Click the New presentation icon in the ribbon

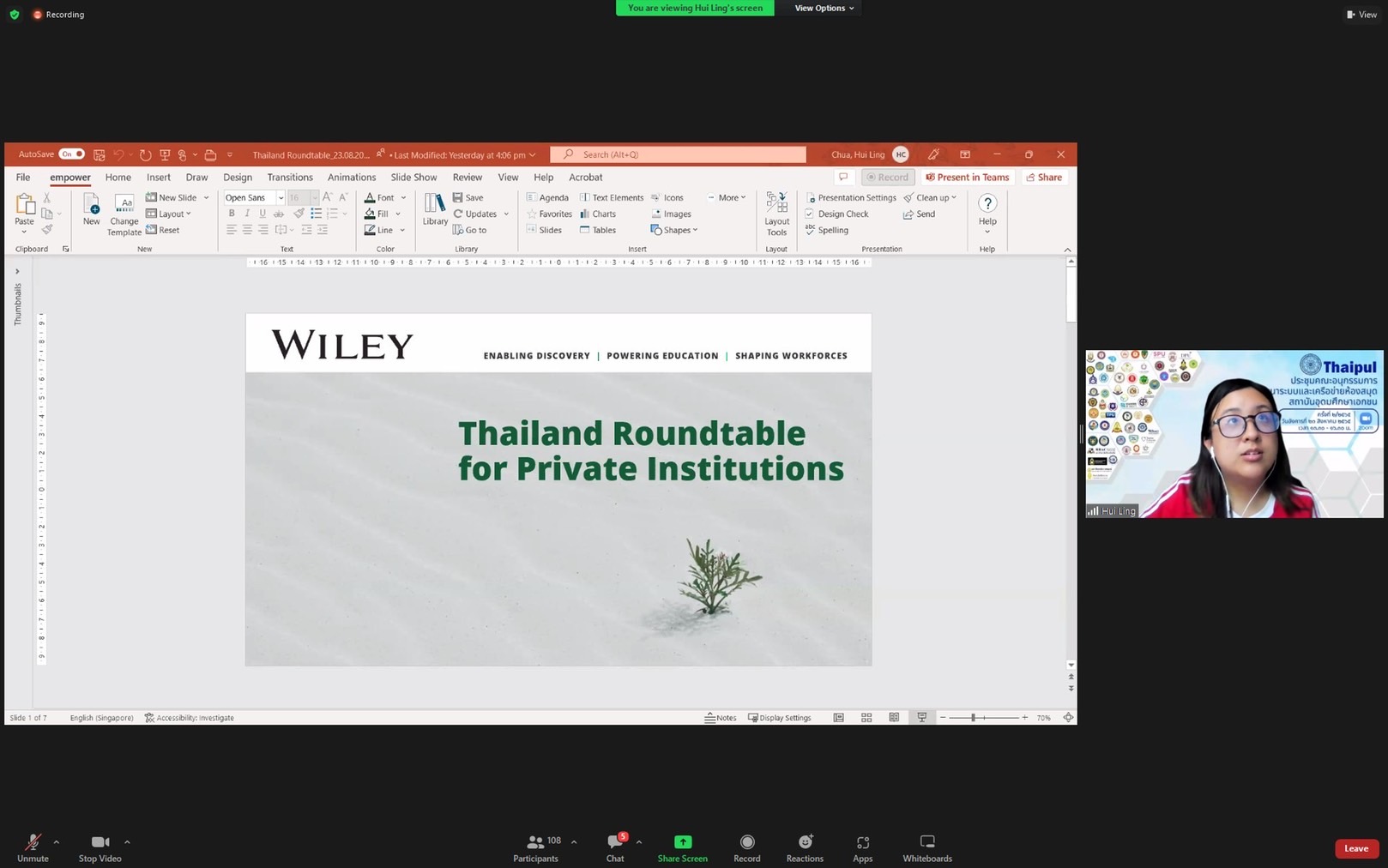91,210
